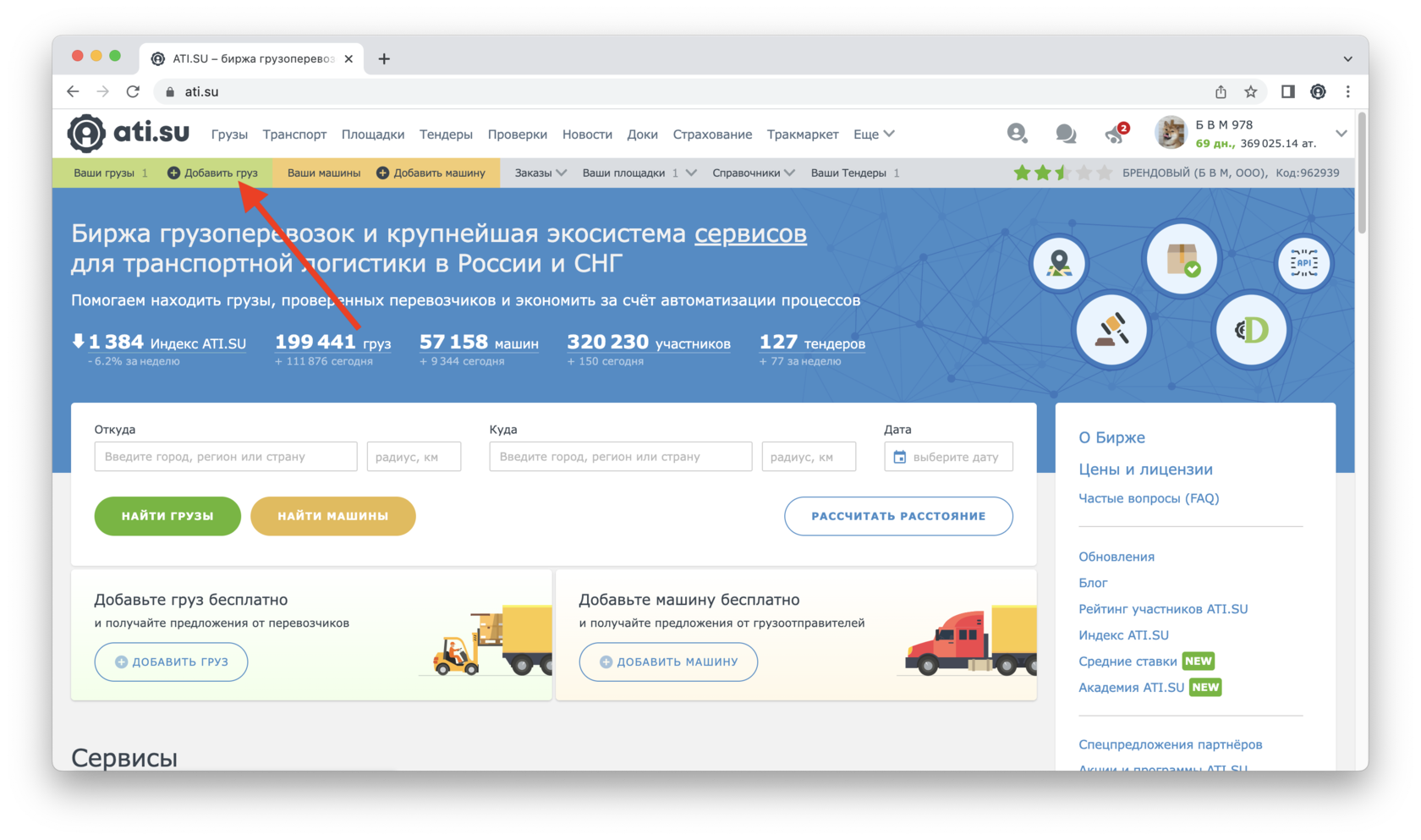Click the calendar icon in the date field
The height and width of the screenshot is (840, 1421).
click(x=900, y=457)
